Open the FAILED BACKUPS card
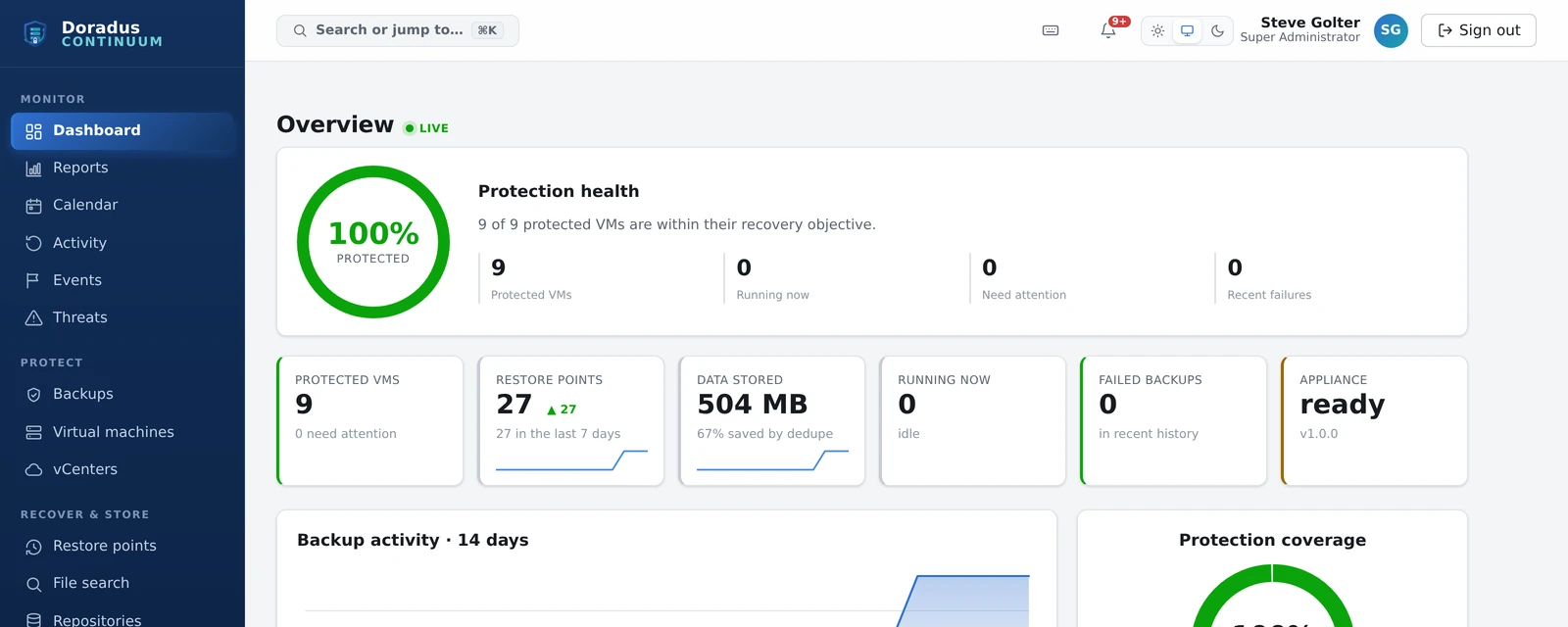 pos(1174,421)
